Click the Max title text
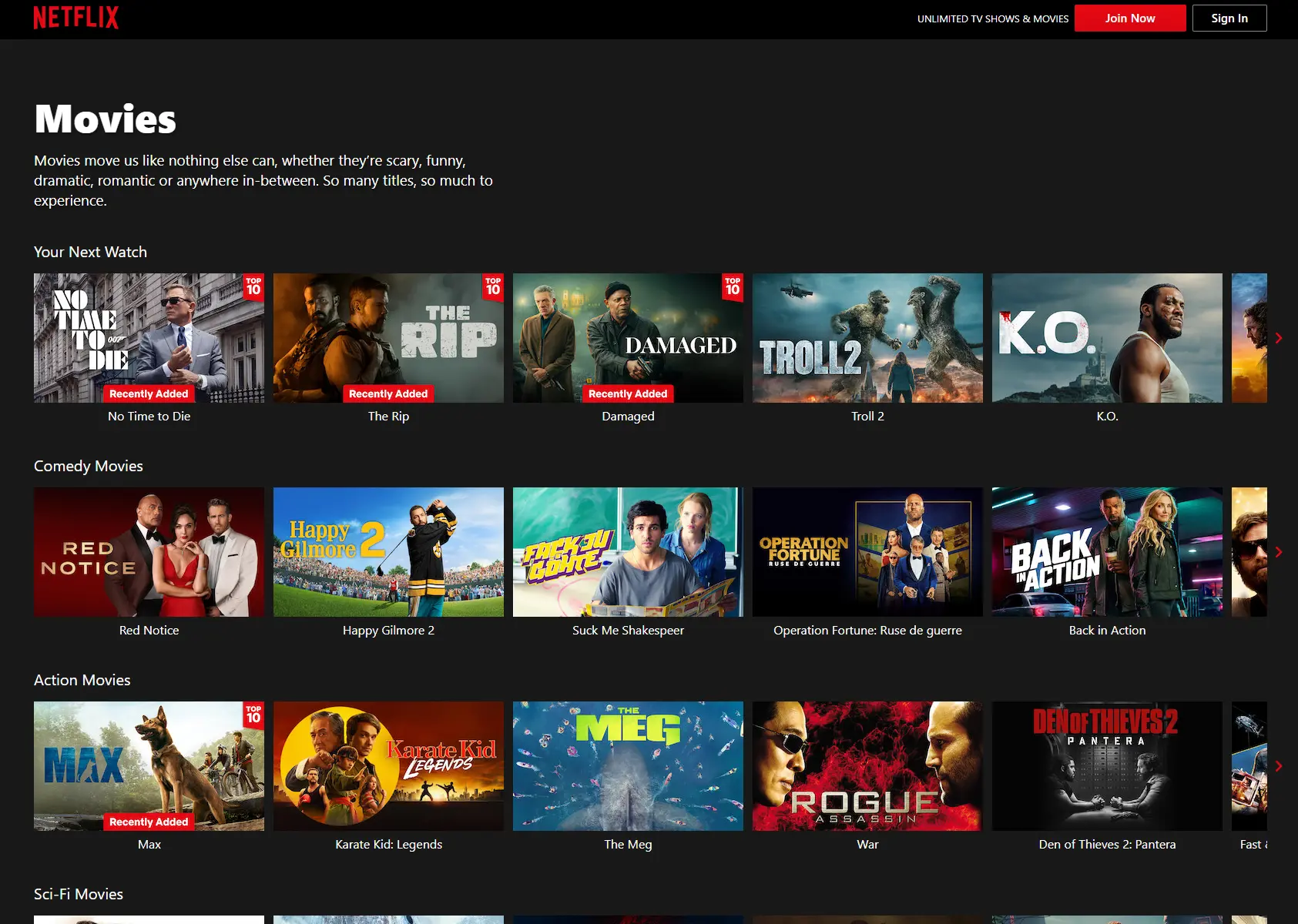This screenshot has width=1298, height=924. [x=149, y=844]
